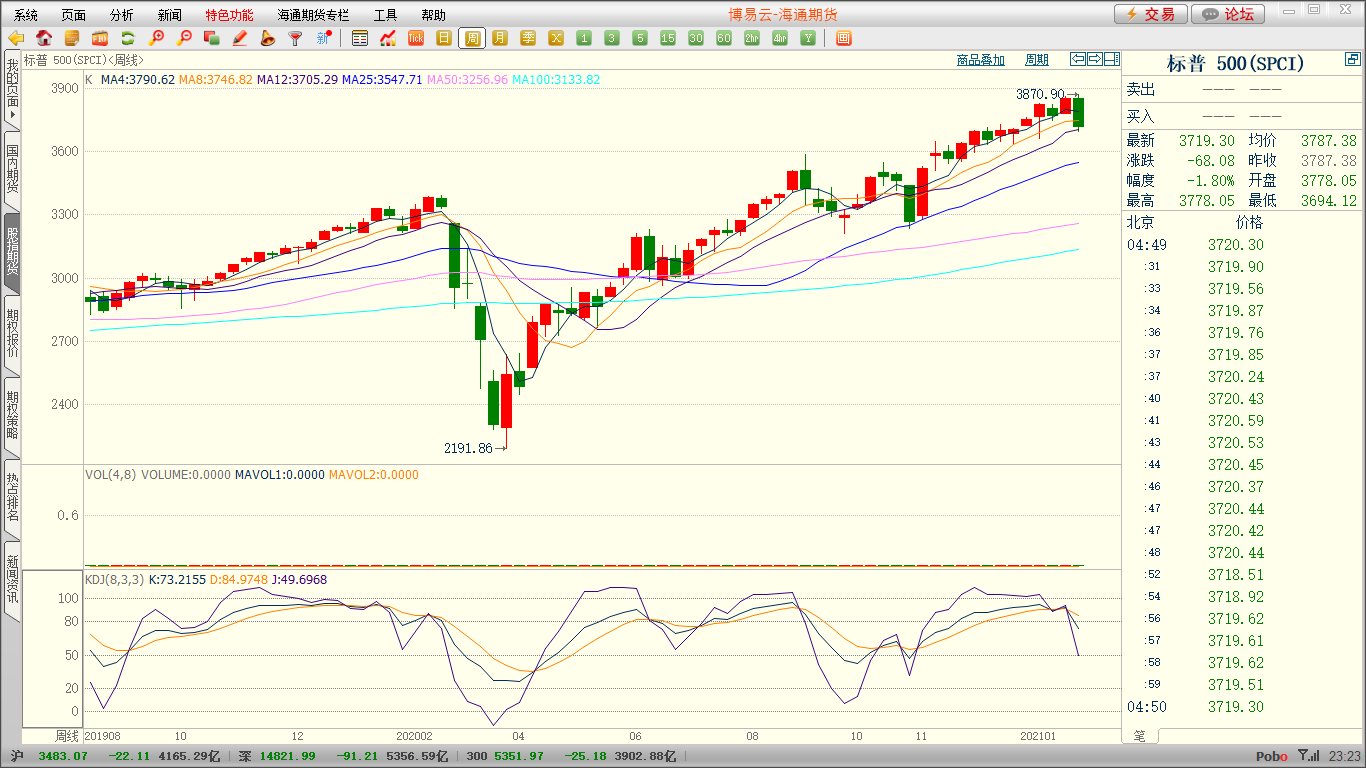Switch to Tick chart period

416,38
